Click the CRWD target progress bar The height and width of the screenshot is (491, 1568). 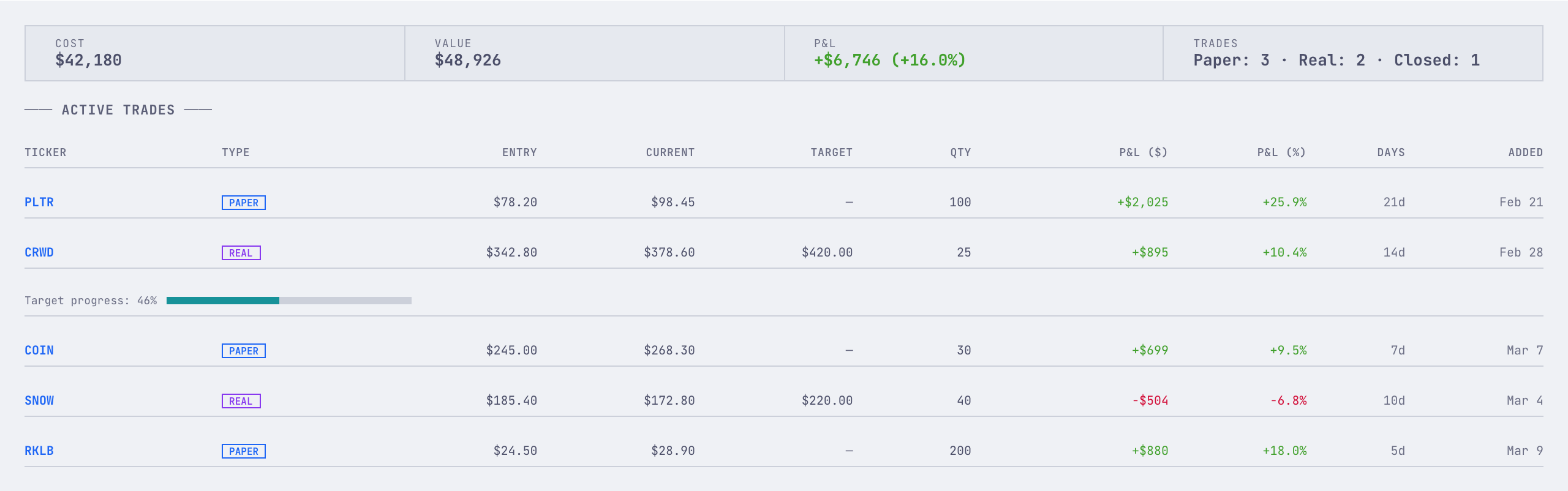point(289,300)
